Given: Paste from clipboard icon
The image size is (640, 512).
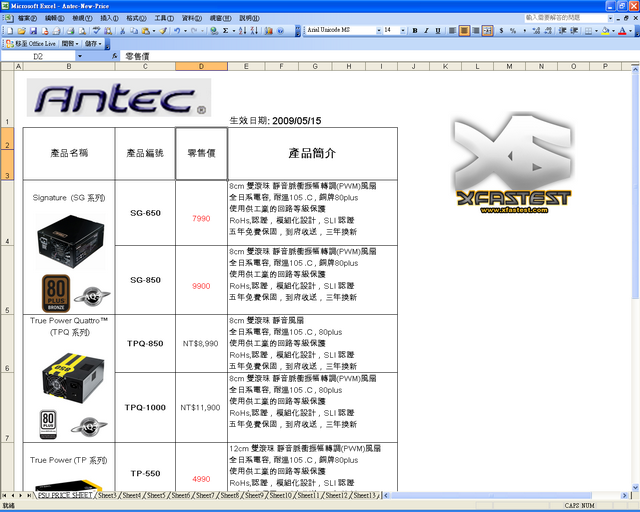Looking at the screenshot, I should pos(146,31).
